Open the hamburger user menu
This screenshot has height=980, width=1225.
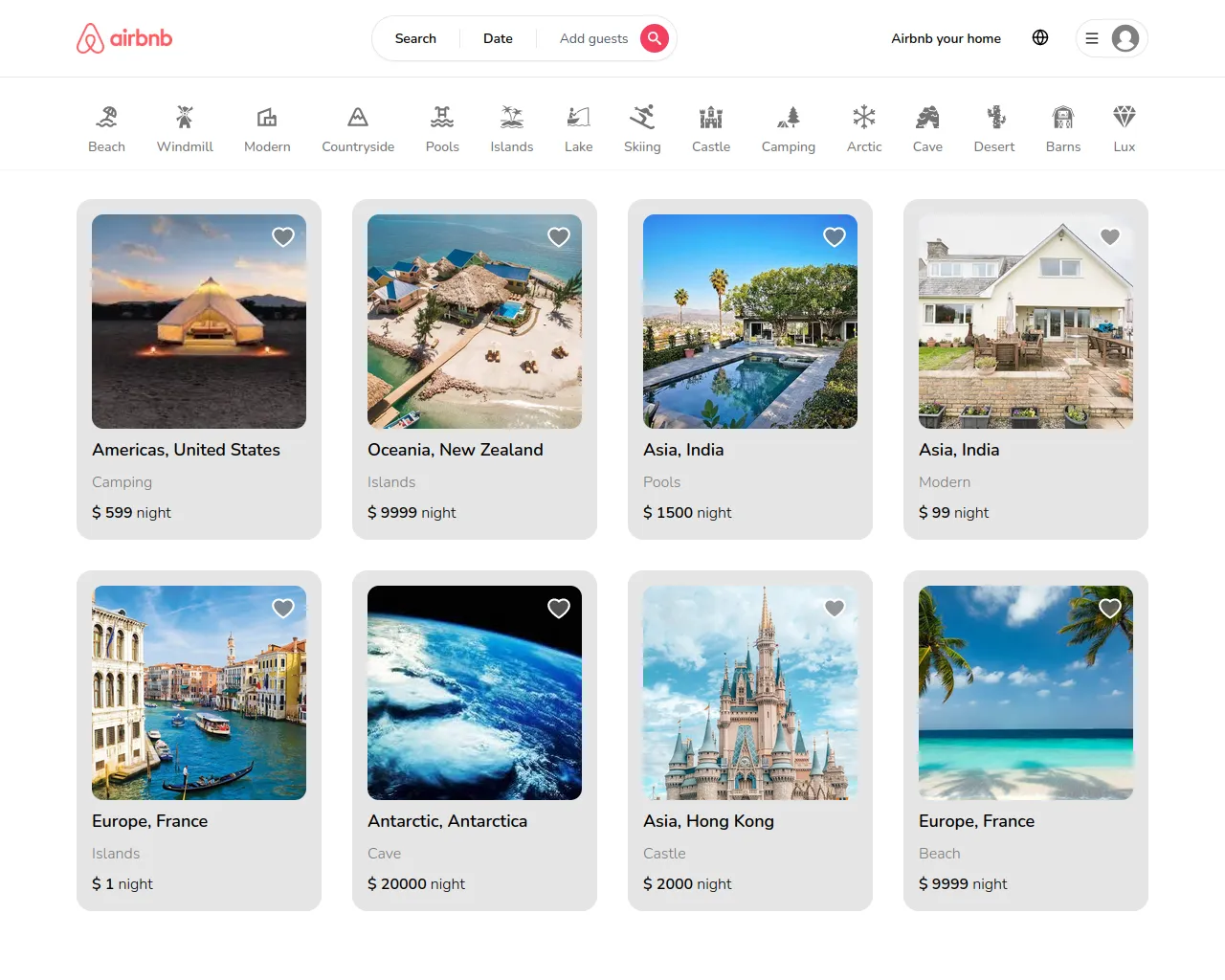1092,38
